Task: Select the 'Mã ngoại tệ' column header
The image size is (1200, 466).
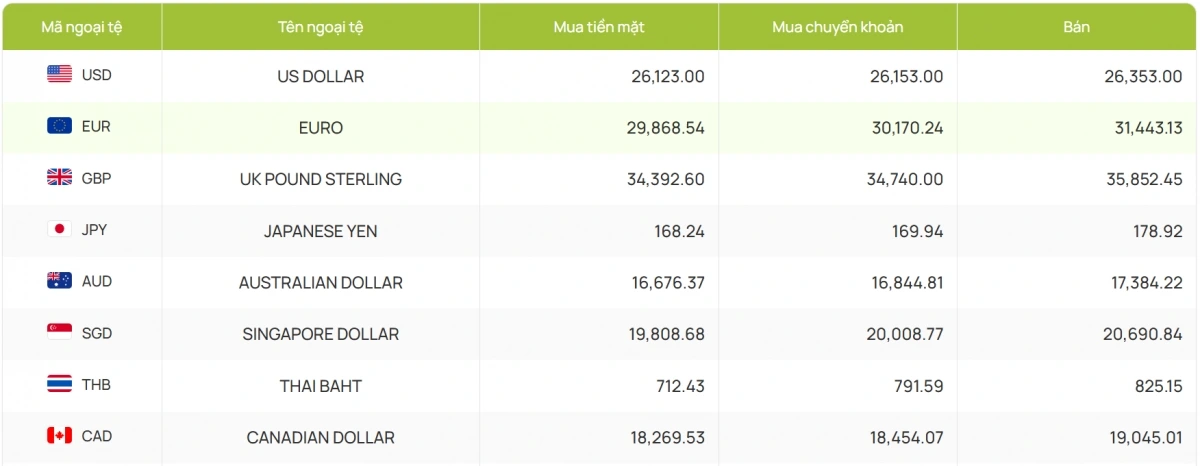Action: [81, 27]
